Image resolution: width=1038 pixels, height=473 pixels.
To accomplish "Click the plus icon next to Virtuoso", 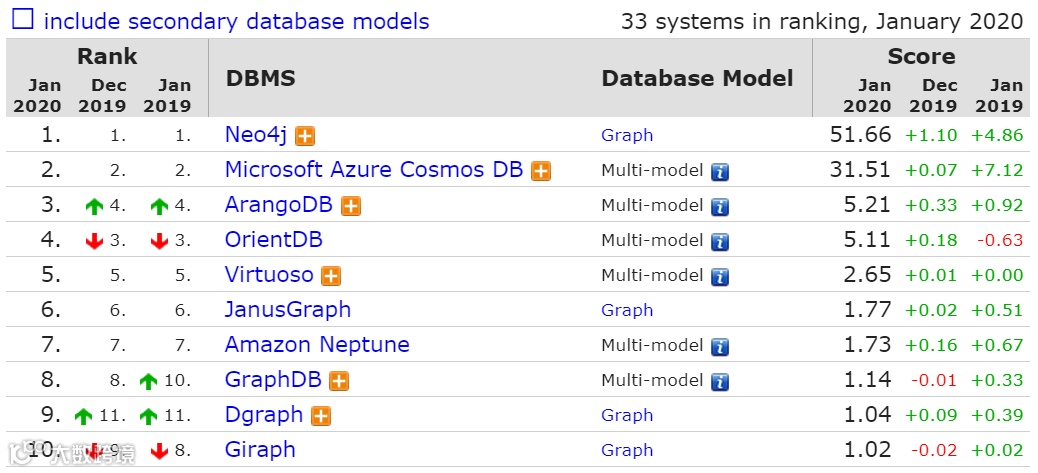I will coord(331,276).
